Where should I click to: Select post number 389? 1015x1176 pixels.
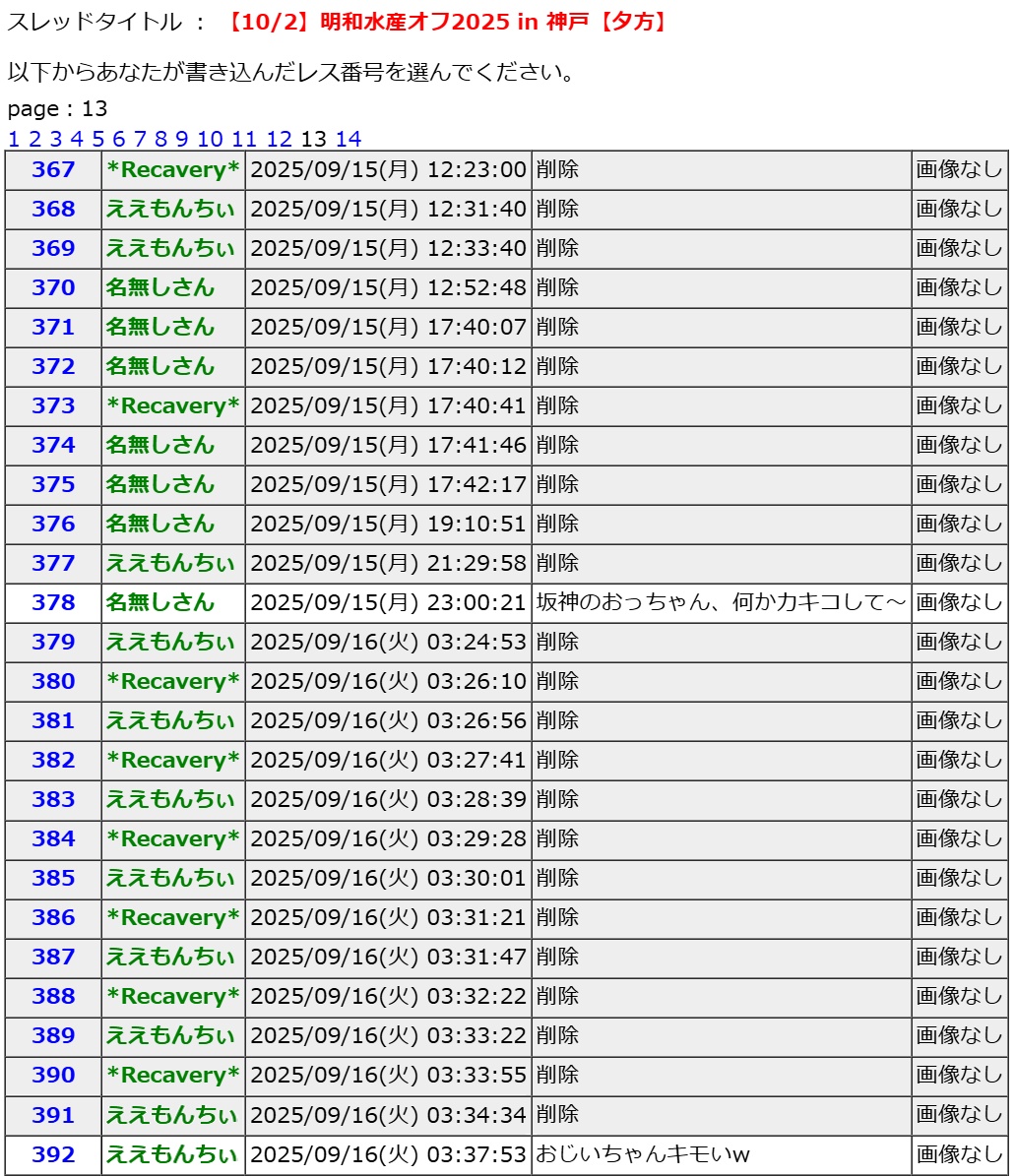[53, 1035]
